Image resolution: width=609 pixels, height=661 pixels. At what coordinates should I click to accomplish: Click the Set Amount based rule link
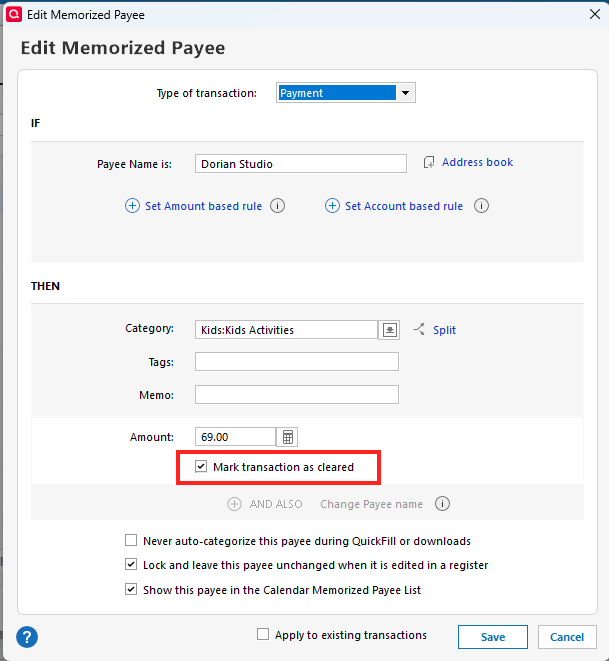(203, 206)
